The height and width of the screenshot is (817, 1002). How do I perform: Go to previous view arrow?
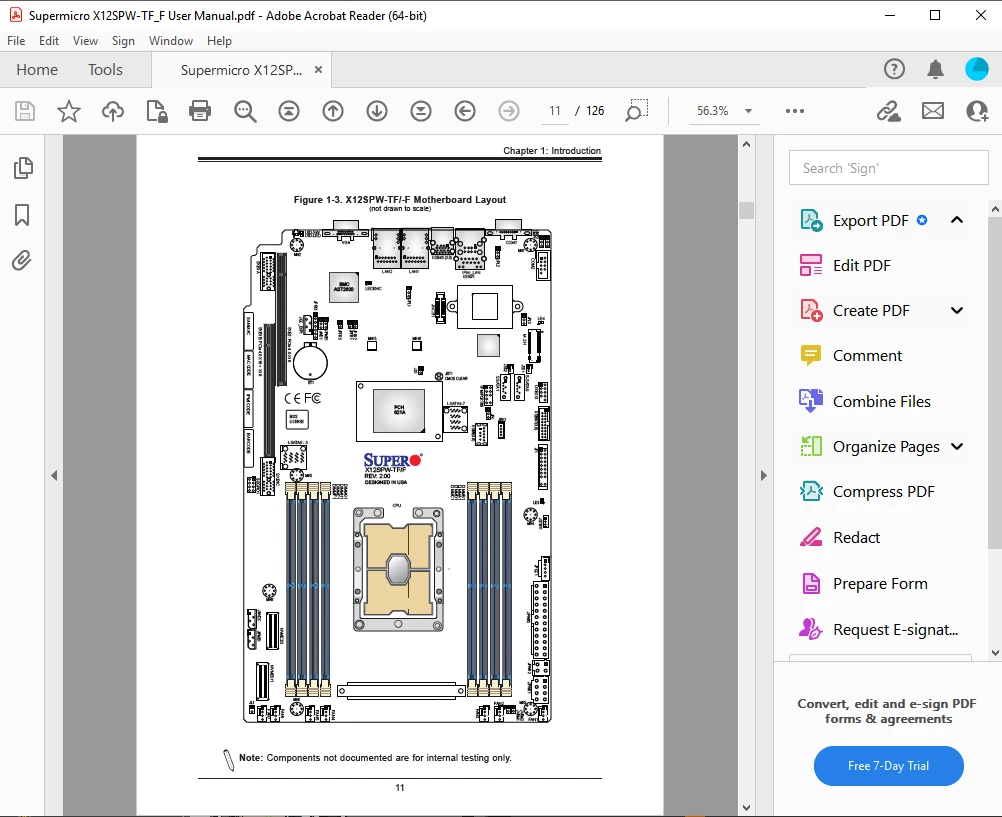click(x=465, y=111)
